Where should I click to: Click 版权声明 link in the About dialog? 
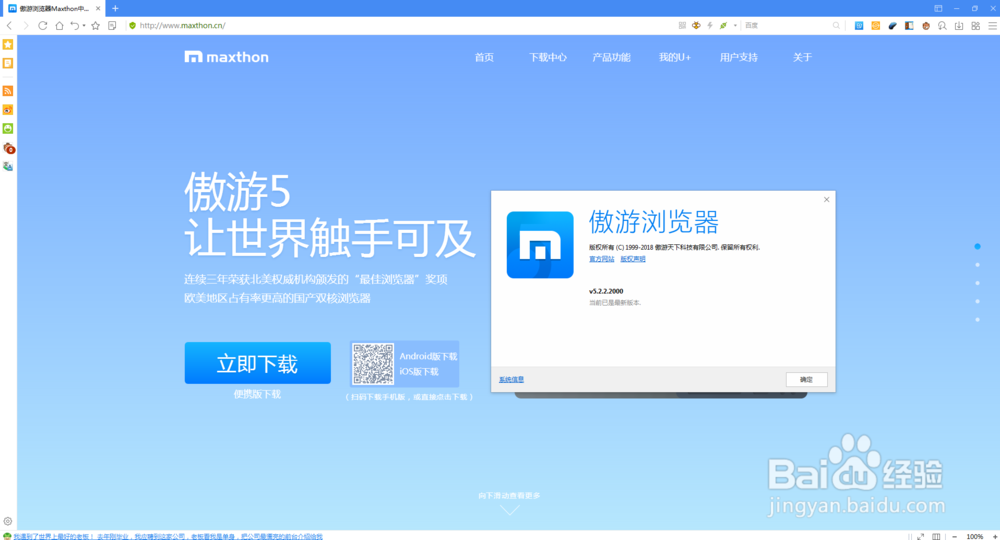(x=633, y=259)
